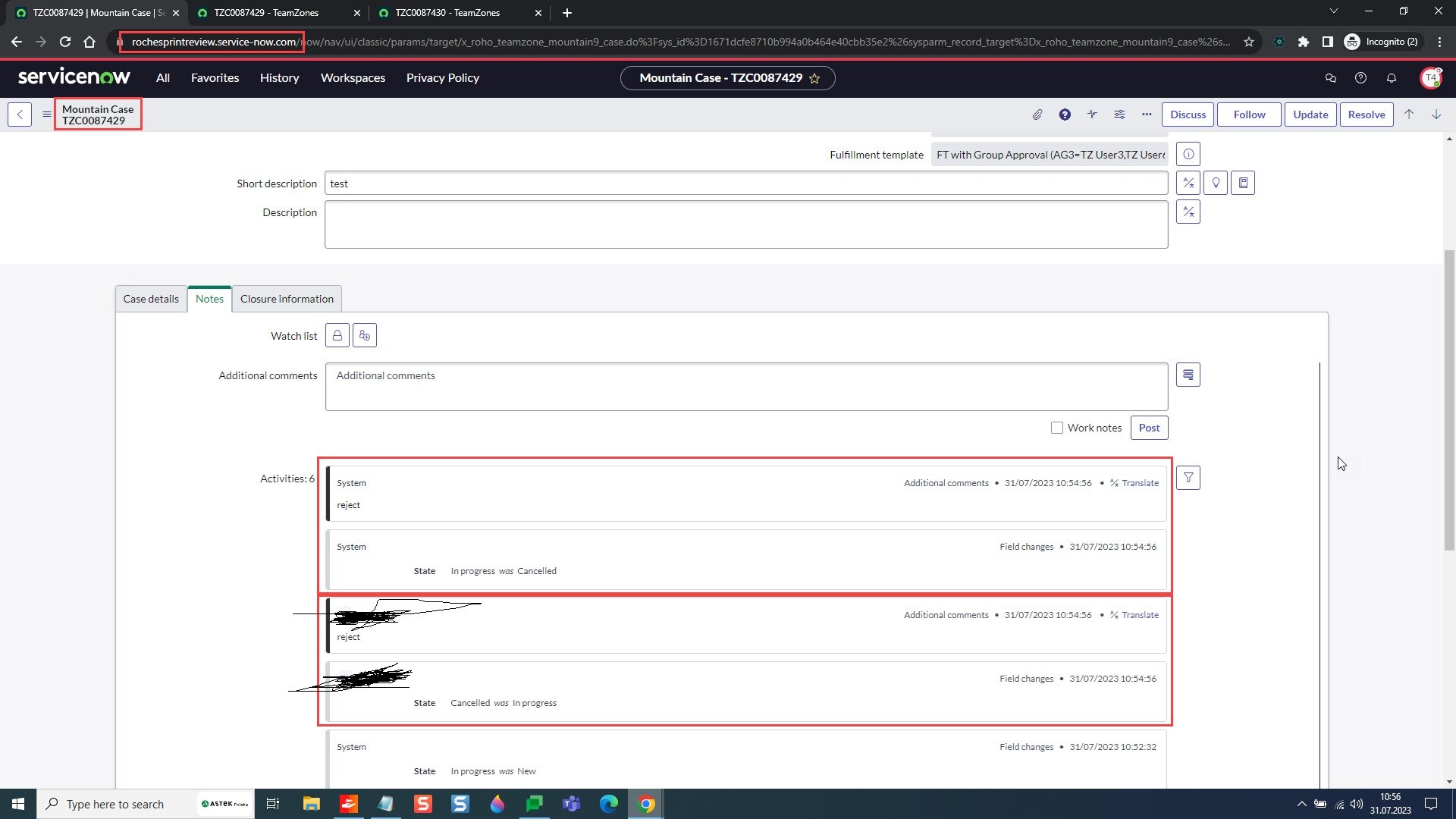Screen dimensions: 1456x819
Task: Click the Resolve button
Action: pos(1367,115)
